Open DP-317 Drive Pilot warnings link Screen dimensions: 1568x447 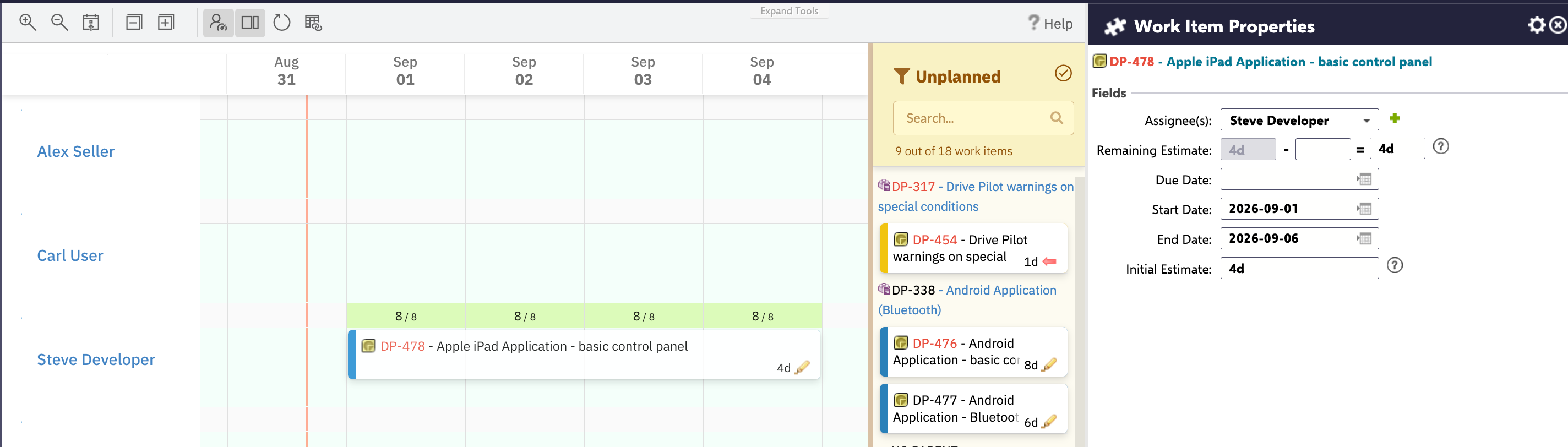976,196
